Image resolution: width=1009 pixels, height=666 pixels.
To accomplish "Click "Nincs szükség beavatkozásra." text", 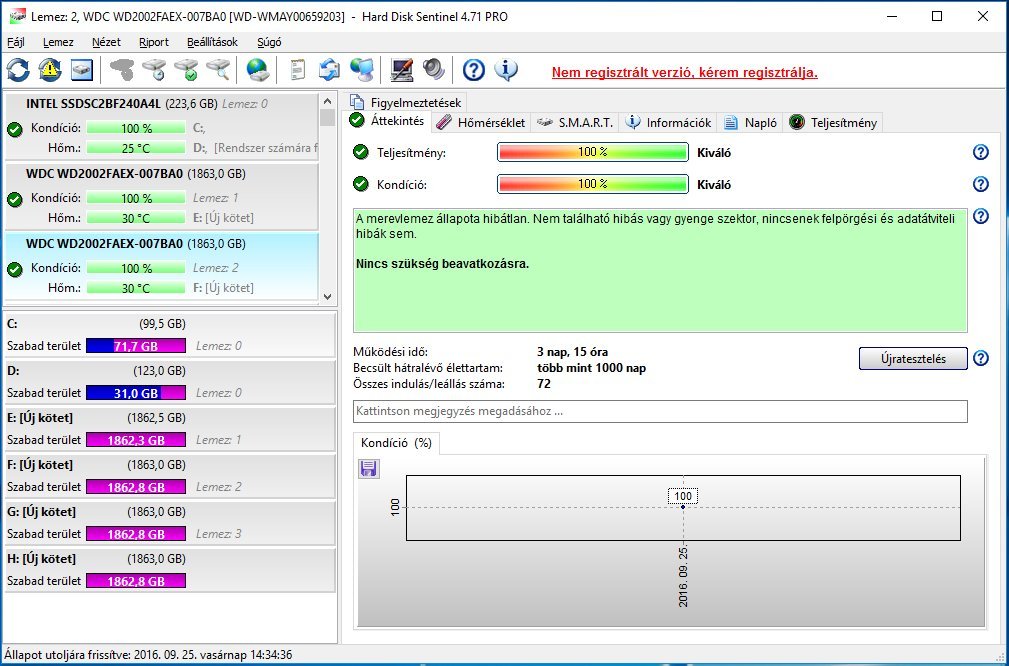I will pyautogui.click(x=442, y=264).
